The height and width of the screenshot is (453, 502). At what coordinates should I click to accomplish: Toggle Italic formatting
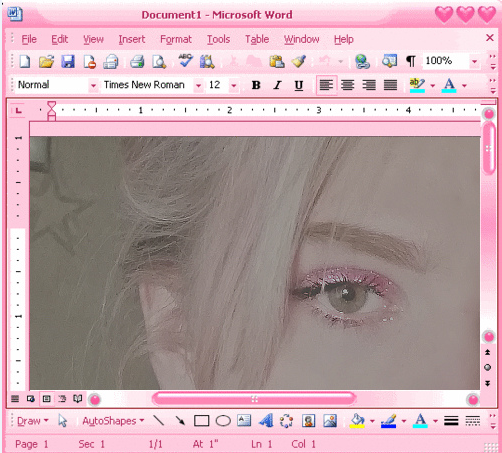tap(277, 85)
